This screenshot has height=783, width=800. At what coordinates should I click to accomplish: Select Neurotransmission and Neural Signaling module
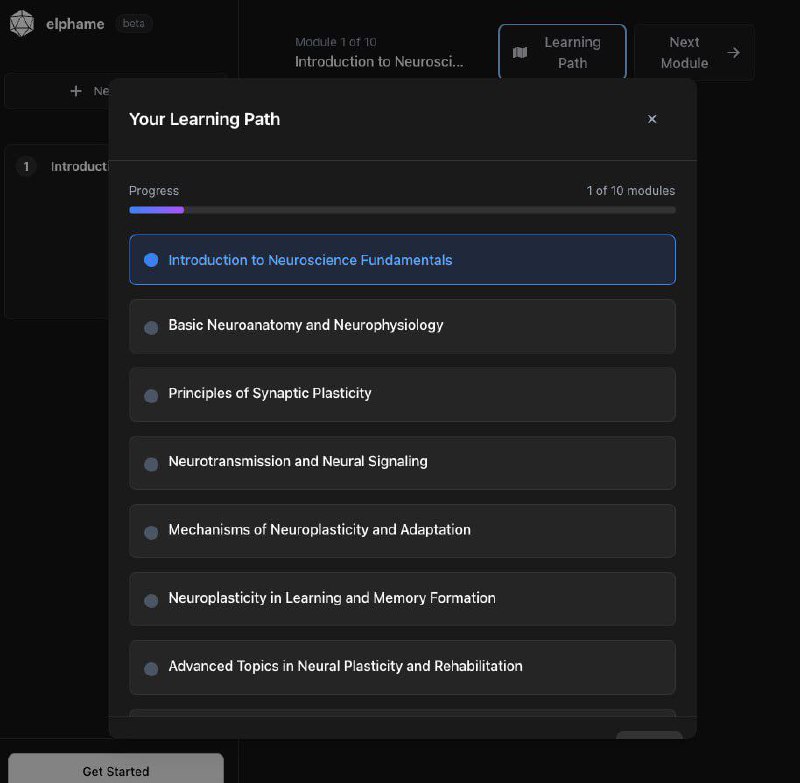[402, 462]
